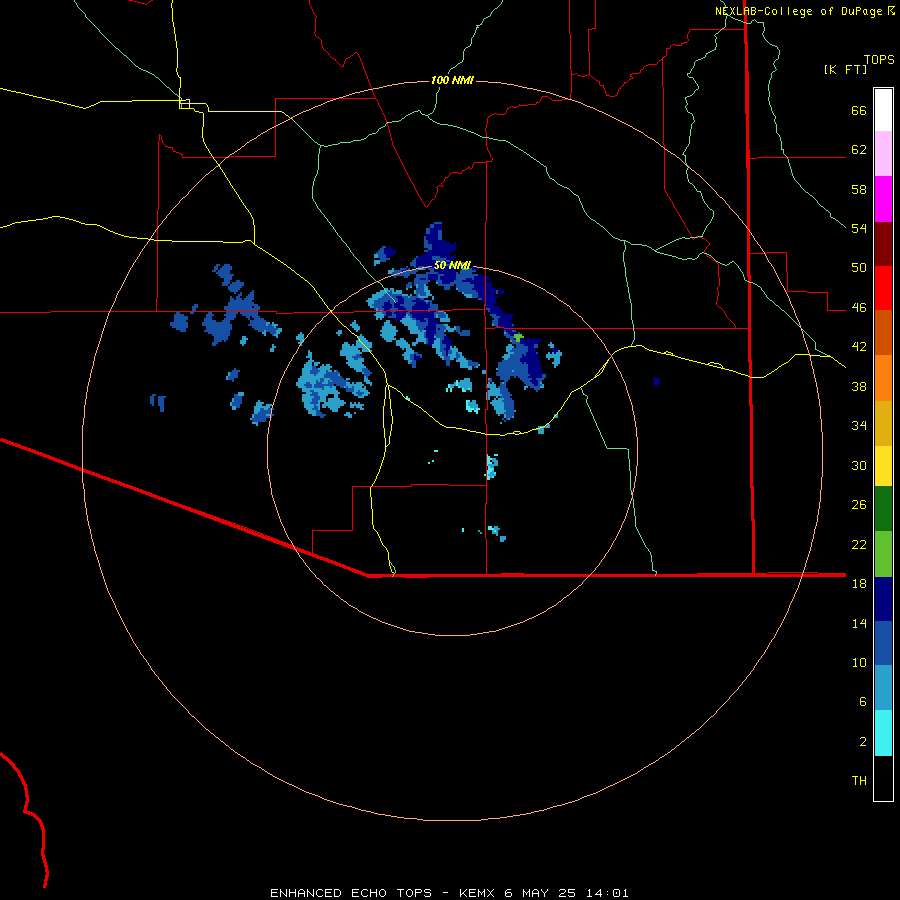The image size is (900, 900).
Task: Click legend value 30
Action: coord(859,465)
